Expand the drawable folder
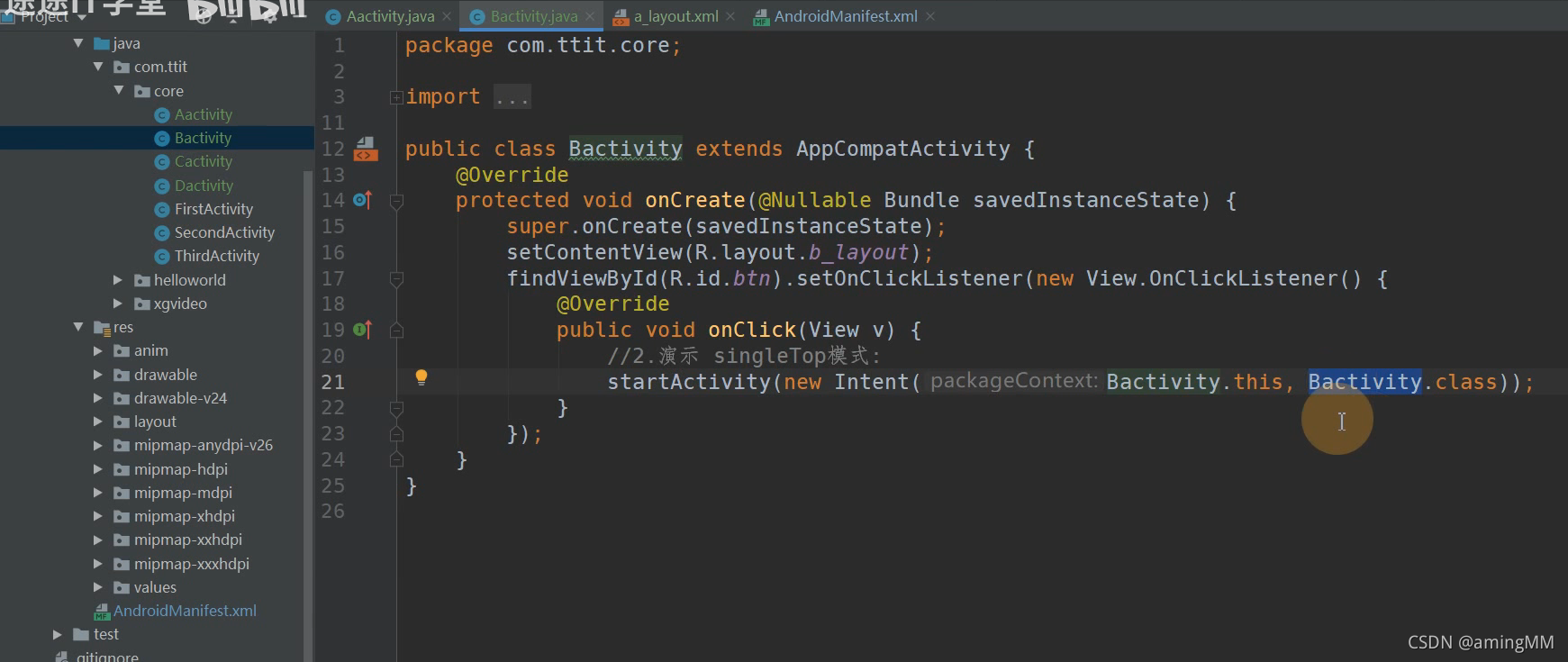 pyautogui.click(x=98, y=375)
